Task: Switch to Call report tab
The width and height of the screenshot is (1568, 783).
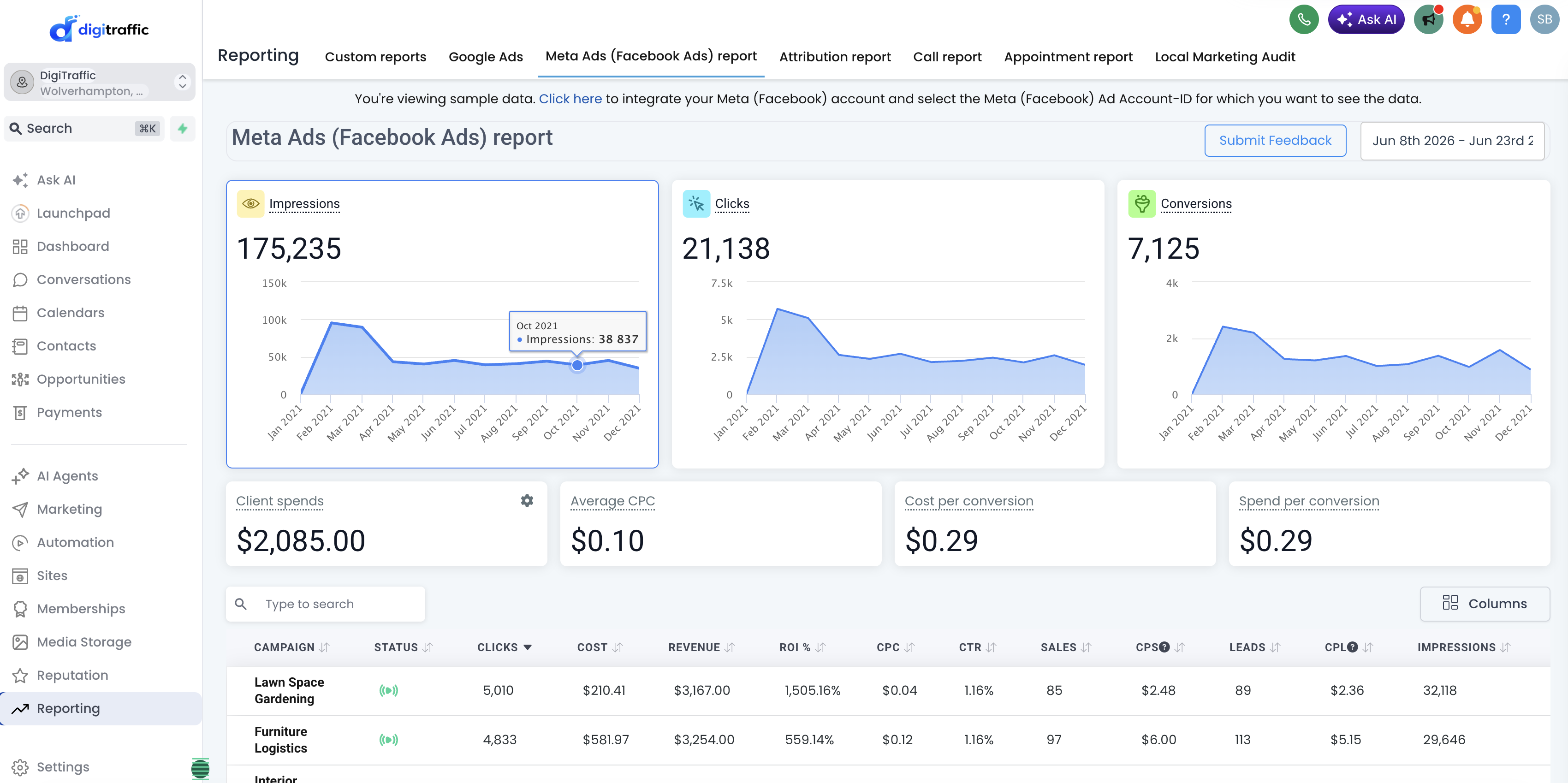Action: [x=947, y=57]
